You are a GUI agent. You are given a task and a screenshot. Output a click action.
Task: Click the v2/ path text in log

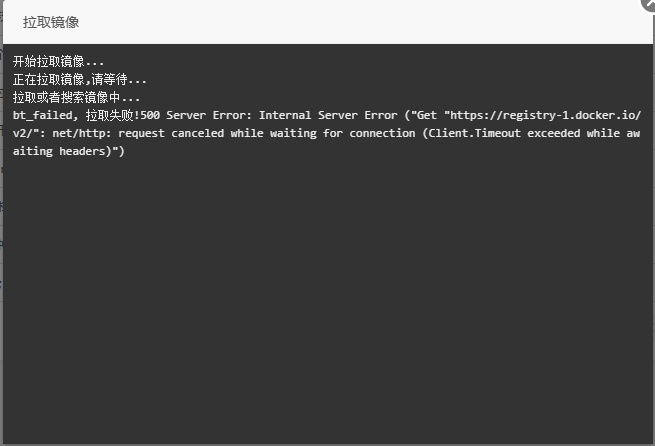tap(23, 133)
